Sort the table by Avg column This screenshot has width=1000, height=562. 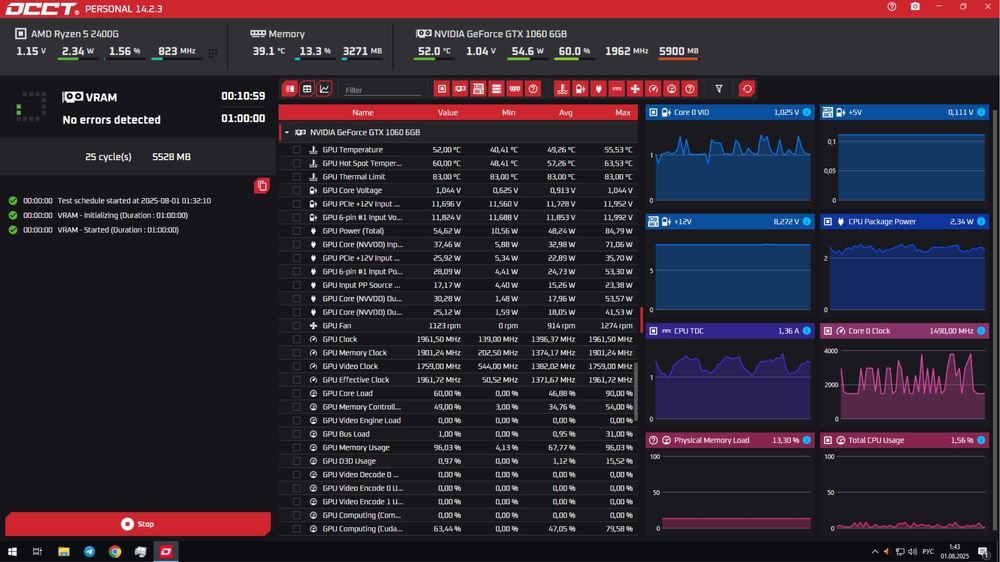(x=566, y=113)
